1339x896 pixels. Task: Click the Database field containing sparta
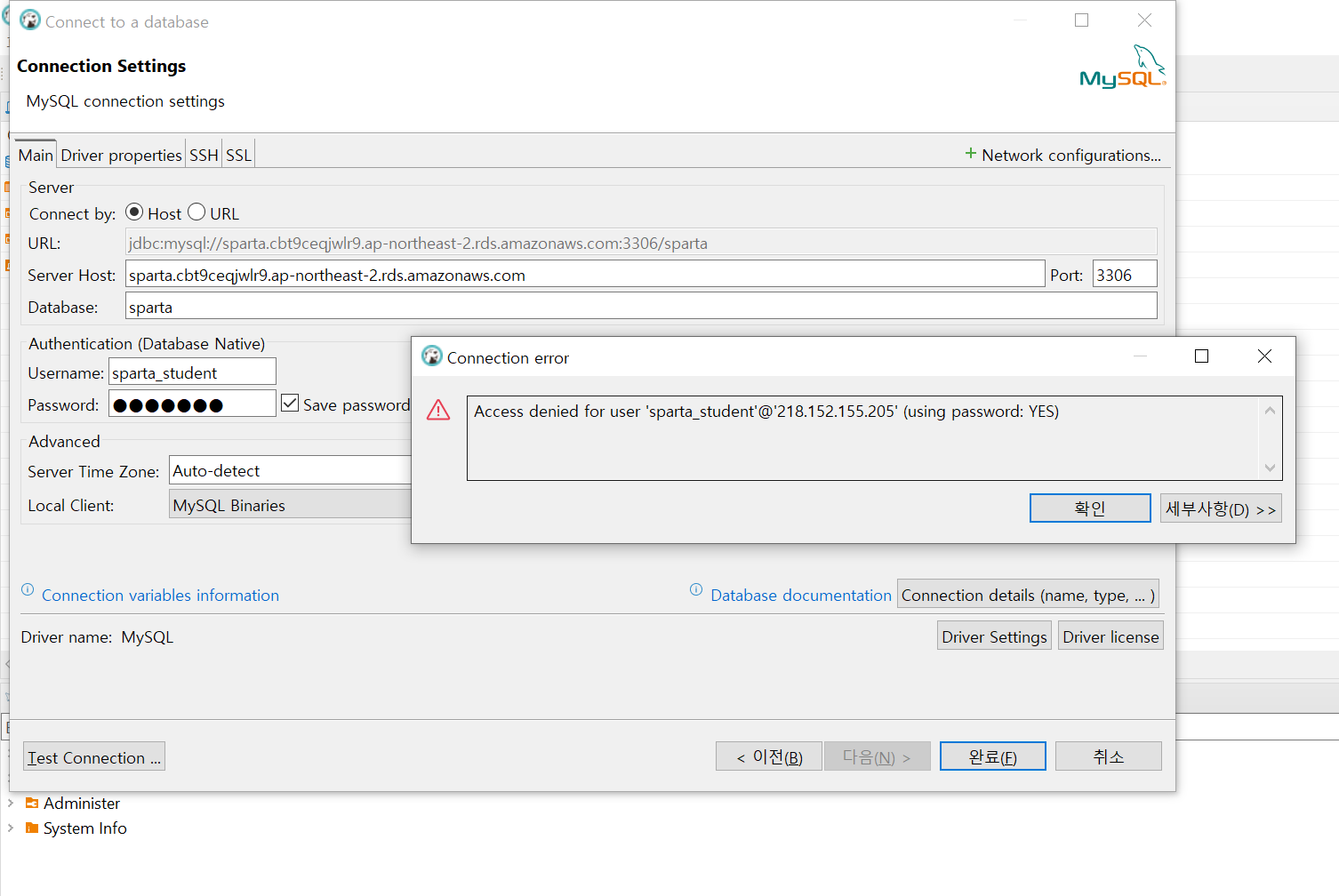point(641,306)
